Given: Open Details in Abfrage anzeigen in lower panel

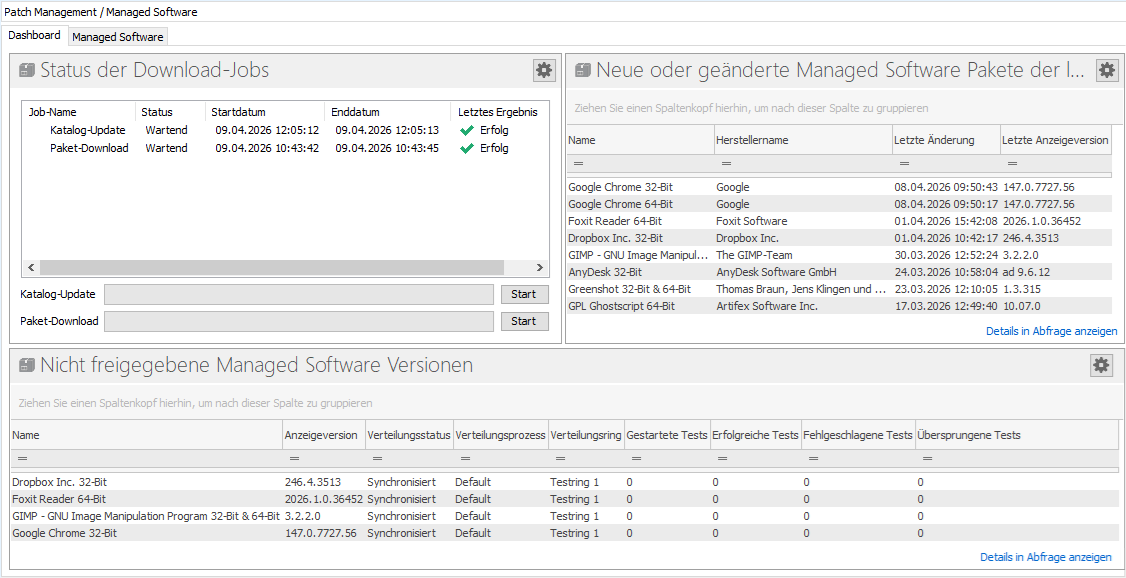Looking at the screenshot, I should pos(1046,557).
